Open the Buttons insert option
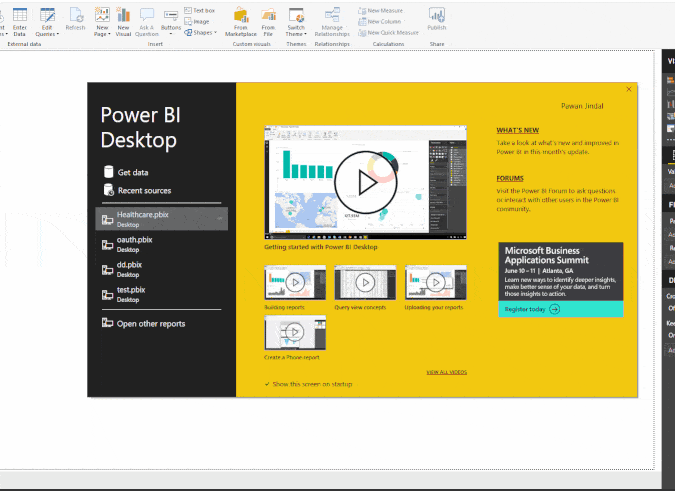Viewport: 675px width, 491px height. 171,22
